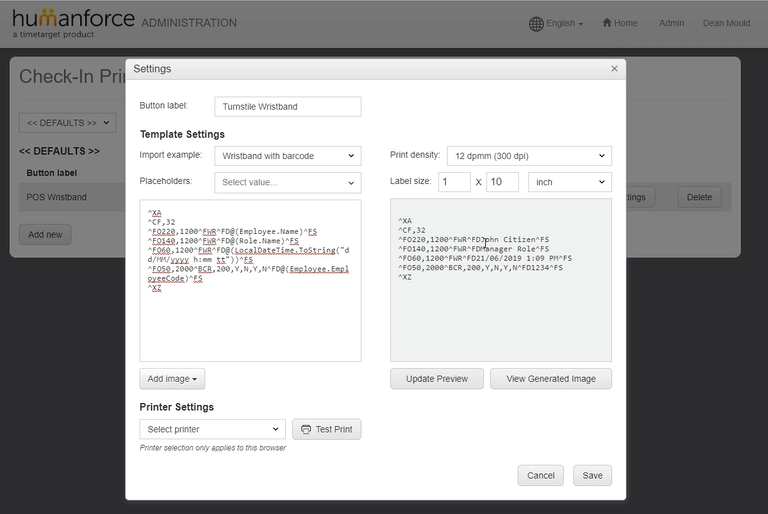Close the Settings dialog with X

(x=614, y=69)
